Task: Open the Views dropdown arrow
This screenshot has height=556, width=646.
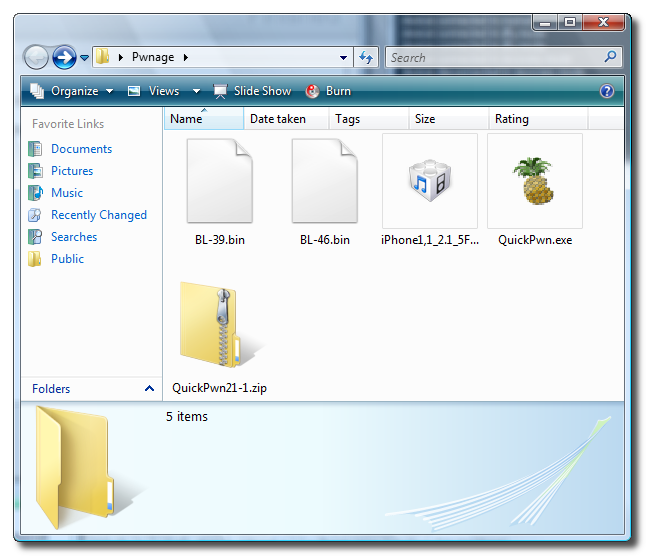Action: point(196,91)
